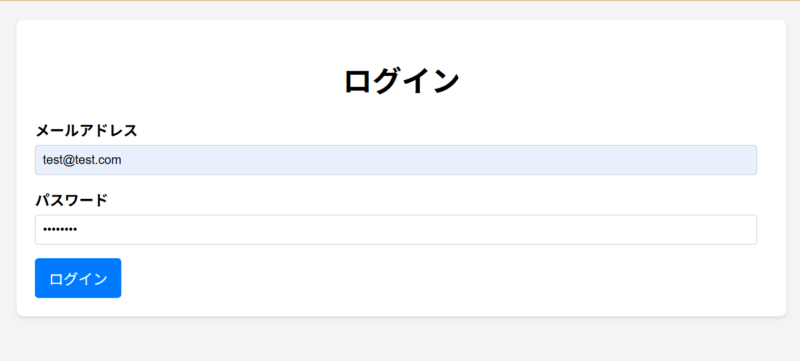
Task: Click the light-blue autofilled email box
Action: pos(396,160)
